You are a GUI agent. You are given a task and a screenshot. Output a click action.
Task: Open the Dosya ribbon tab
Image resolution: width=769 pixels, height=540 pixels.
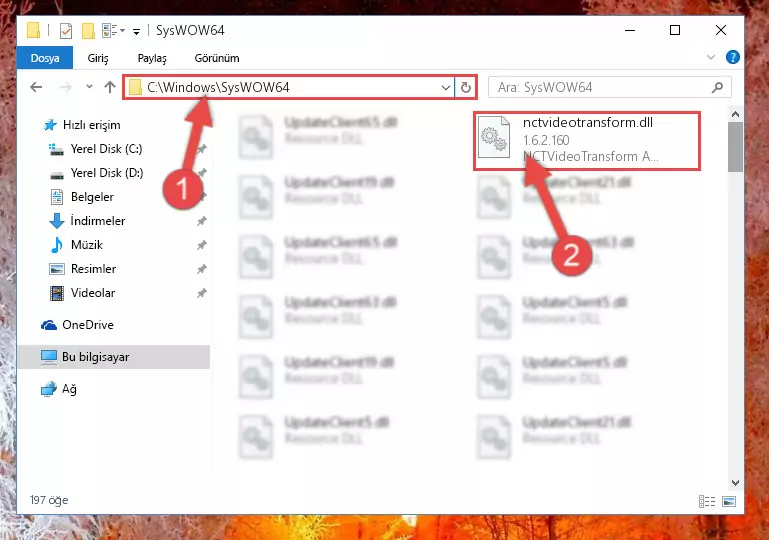coord(45,58)
